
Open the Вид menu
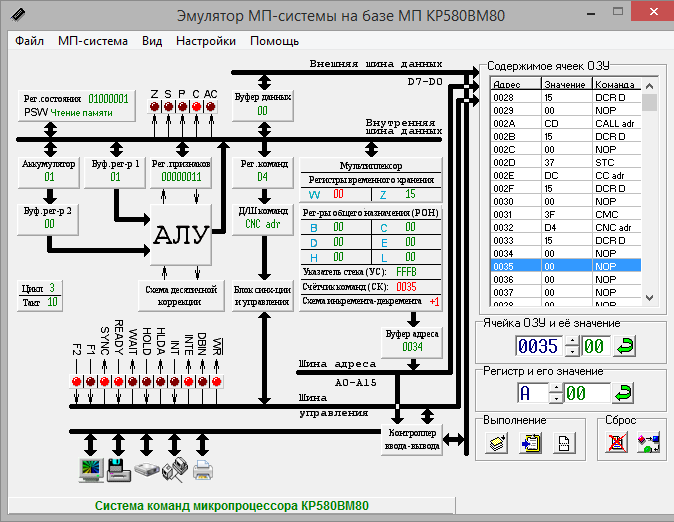pyautogui.click(x=152, y=41)
